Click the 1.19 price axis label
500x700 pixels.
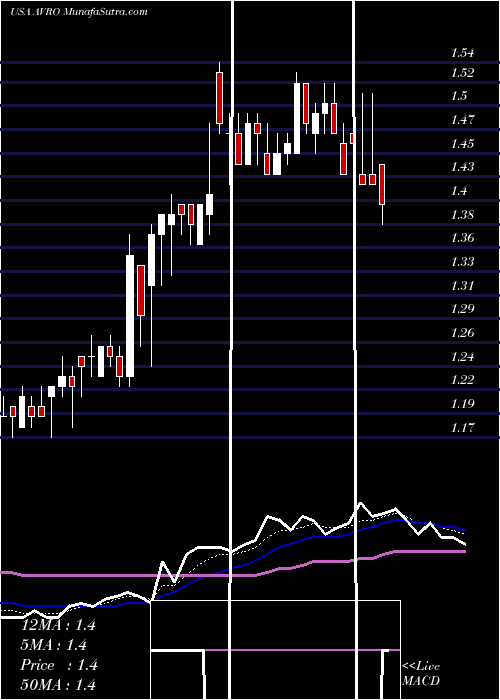tap(462, 404)
